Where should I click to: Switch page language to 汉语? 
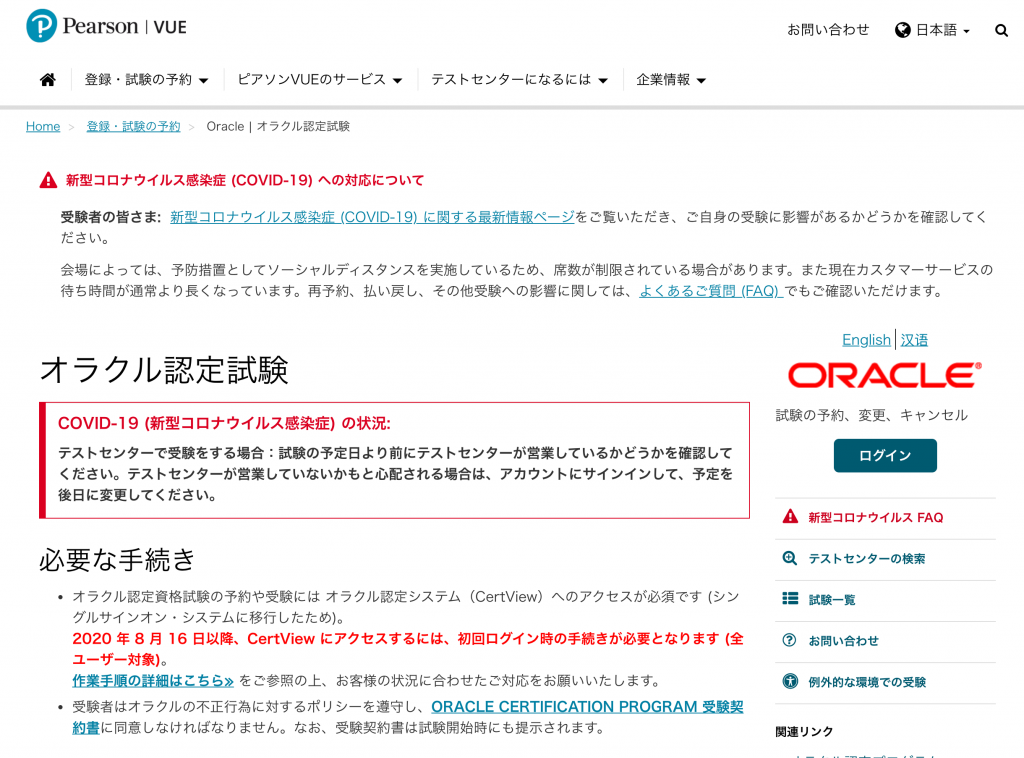click(x=914, y=340)
